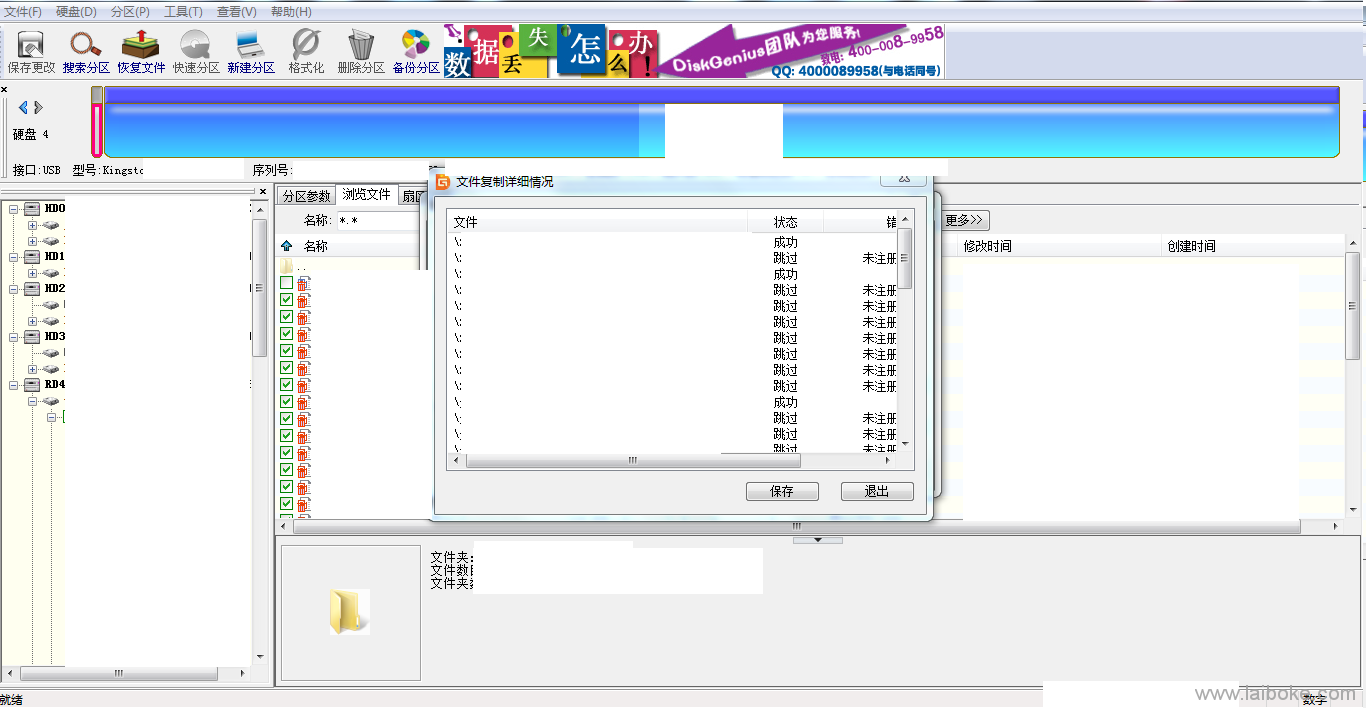Click the 格式化 format icon
1366x708 pixels.
[x=306, y=52]
